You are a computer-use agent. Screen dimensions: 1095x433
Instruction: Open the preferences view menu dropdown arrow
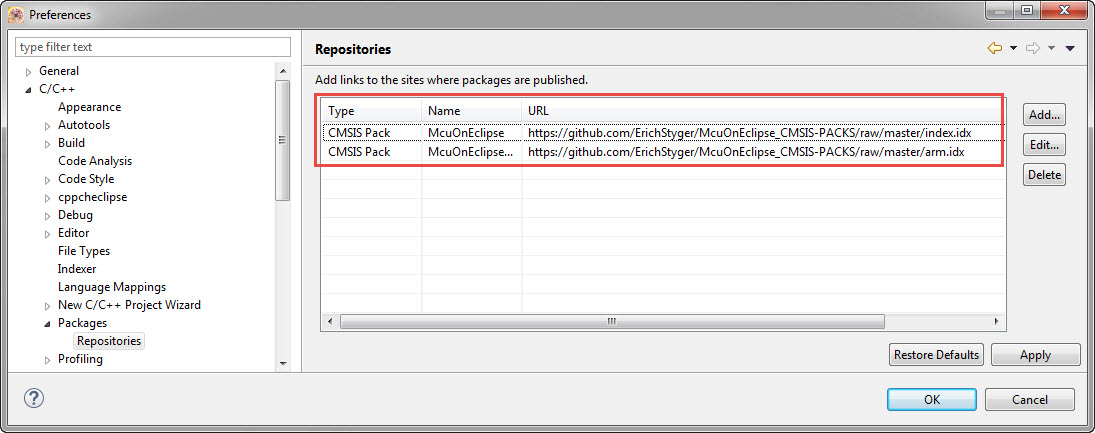point(1069,48)
